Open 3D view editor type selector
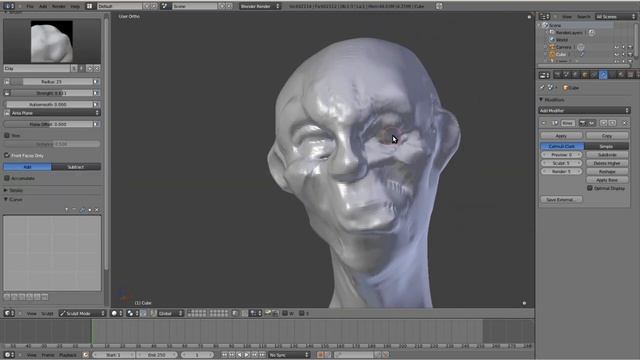The image size is (640, 360). 9,313
